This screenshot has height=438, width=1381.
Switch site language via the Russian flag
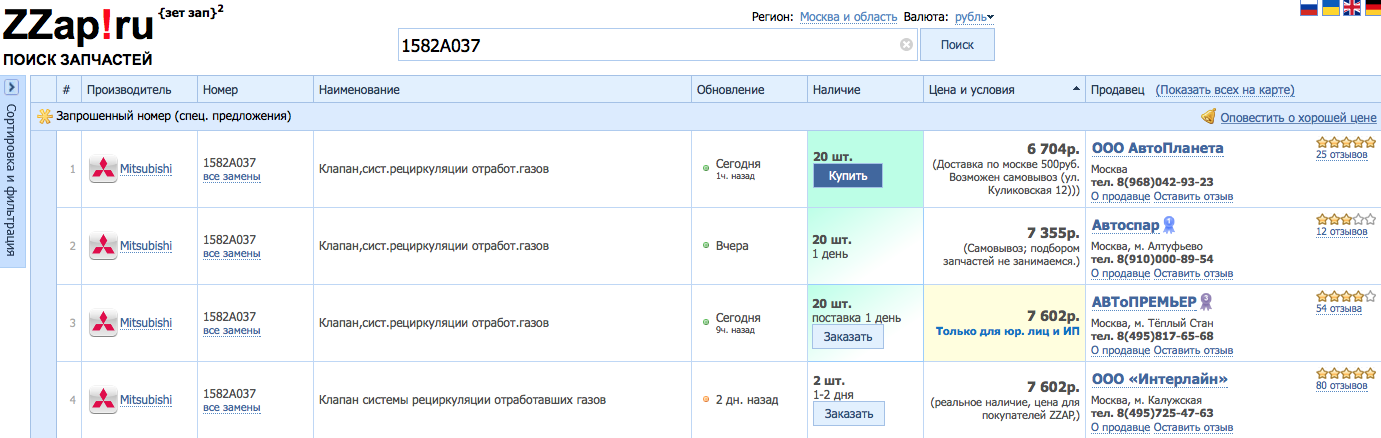(x=1308, y=8)
